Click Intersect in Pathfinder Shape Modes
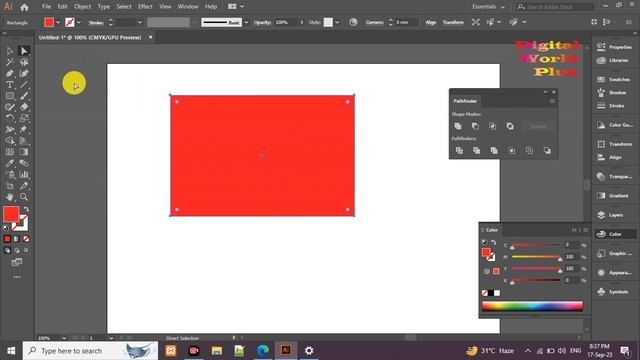640x360 pixels. tap(493, 126)
